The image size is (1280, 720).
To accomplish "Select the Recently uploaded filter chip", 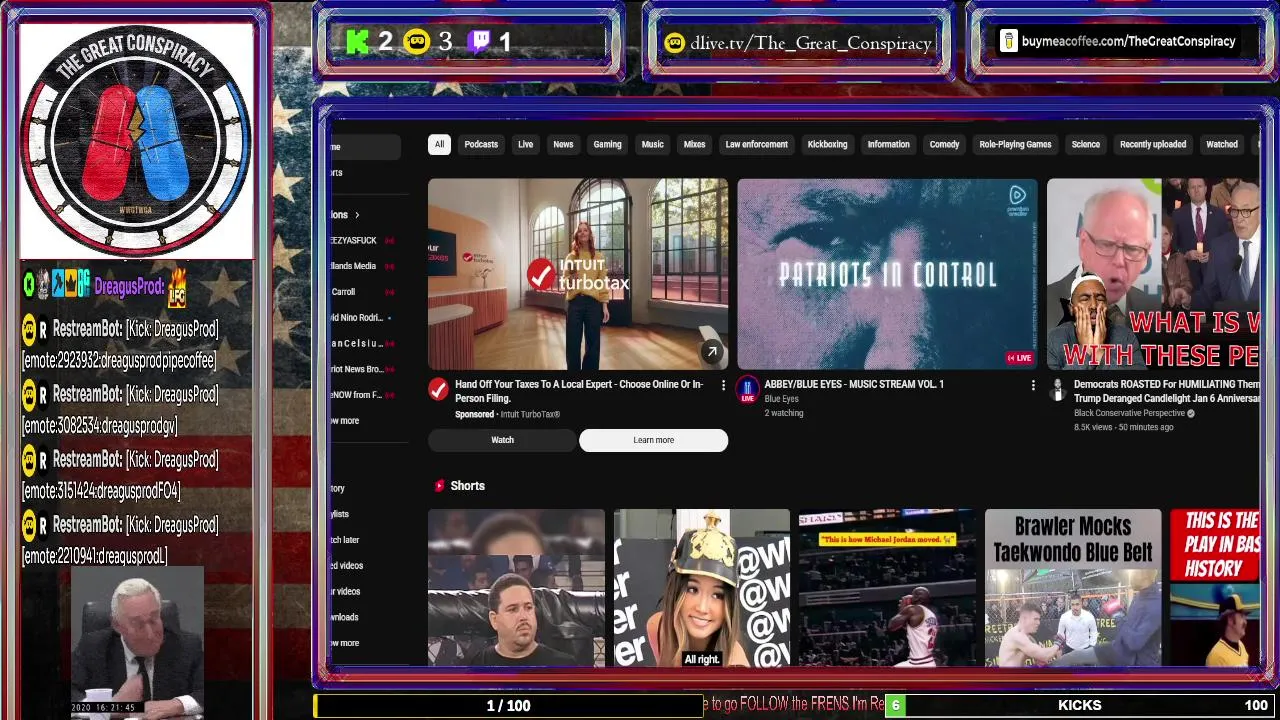I will click(x=1153, y=144).
